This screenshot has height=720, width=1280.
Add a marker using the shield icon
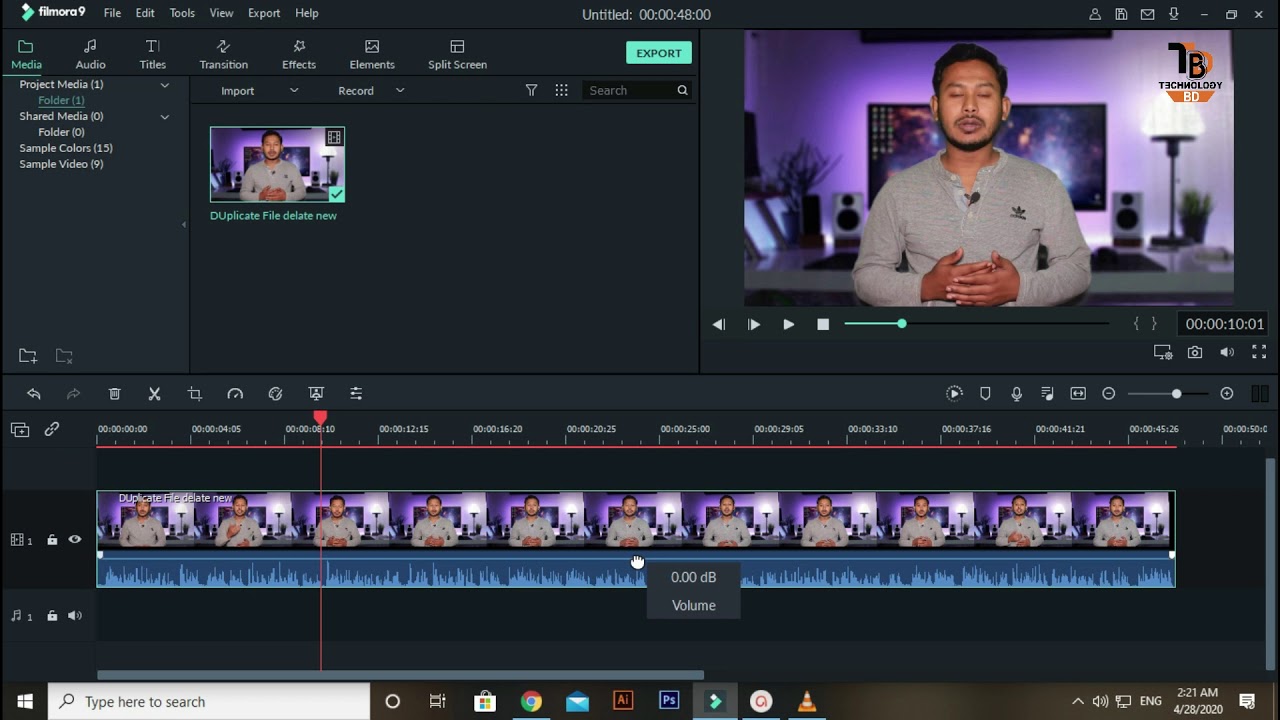coord(985,394)
